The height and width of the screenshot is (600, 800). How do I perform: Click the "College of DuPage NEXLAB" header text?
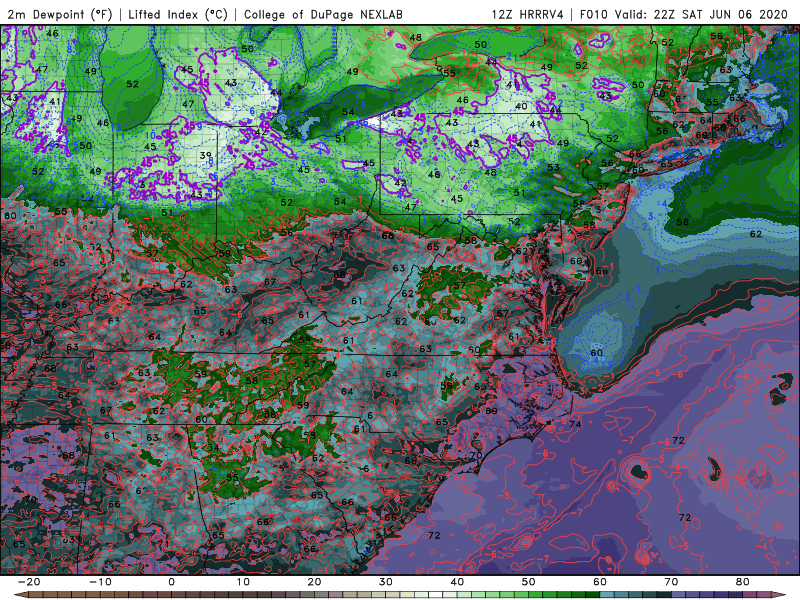tap(323, 14)
